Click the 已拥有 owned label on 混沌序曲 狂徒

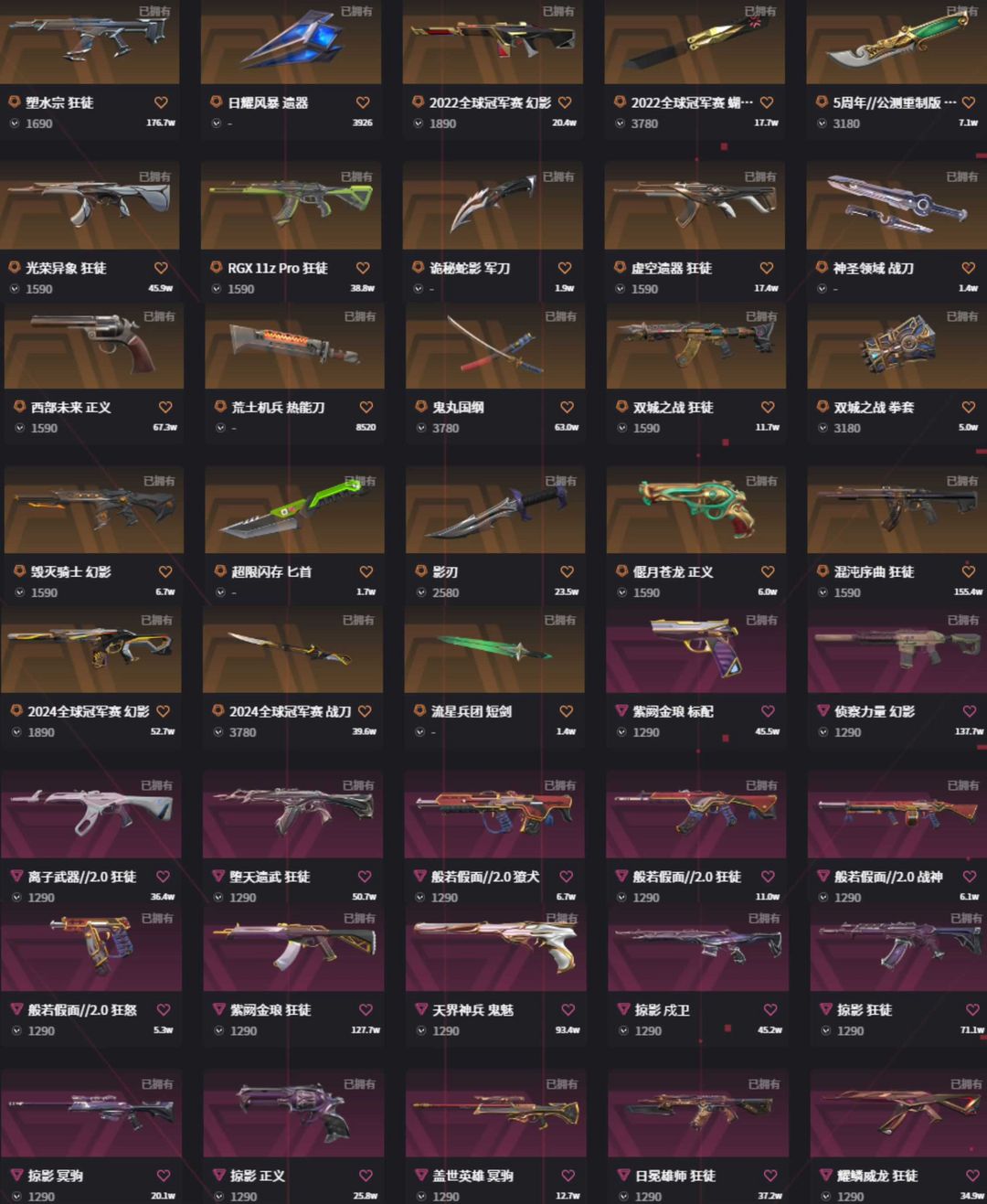click(961, 481)
